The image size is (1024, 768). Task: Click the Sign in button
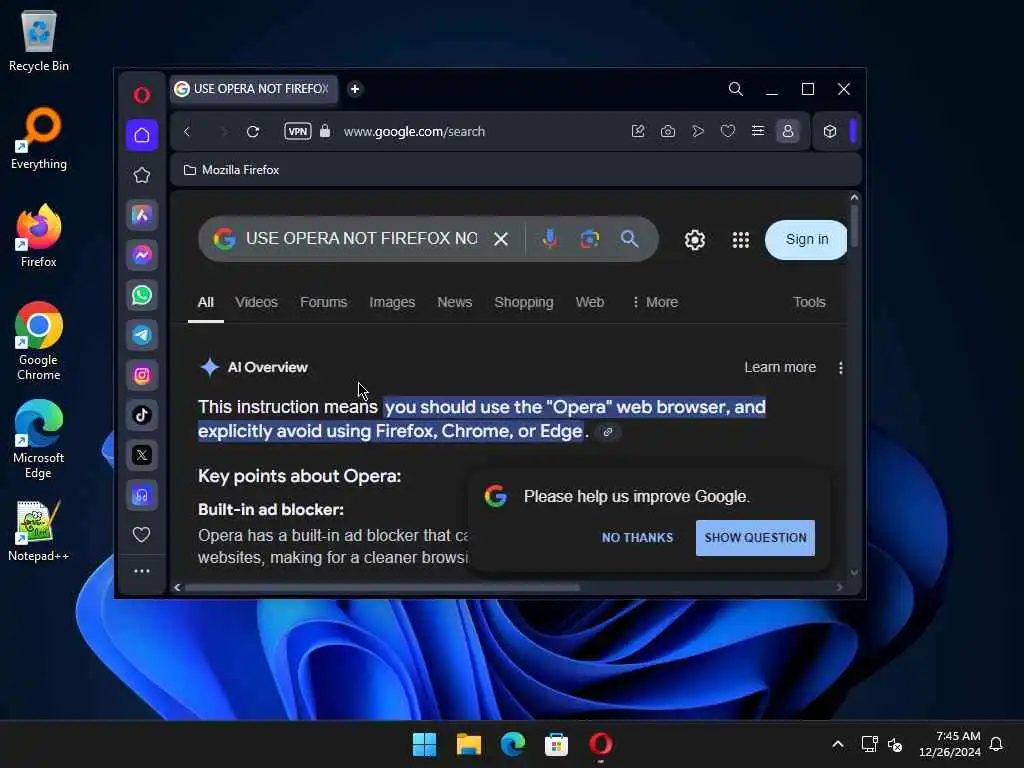[x=807, y=240]
